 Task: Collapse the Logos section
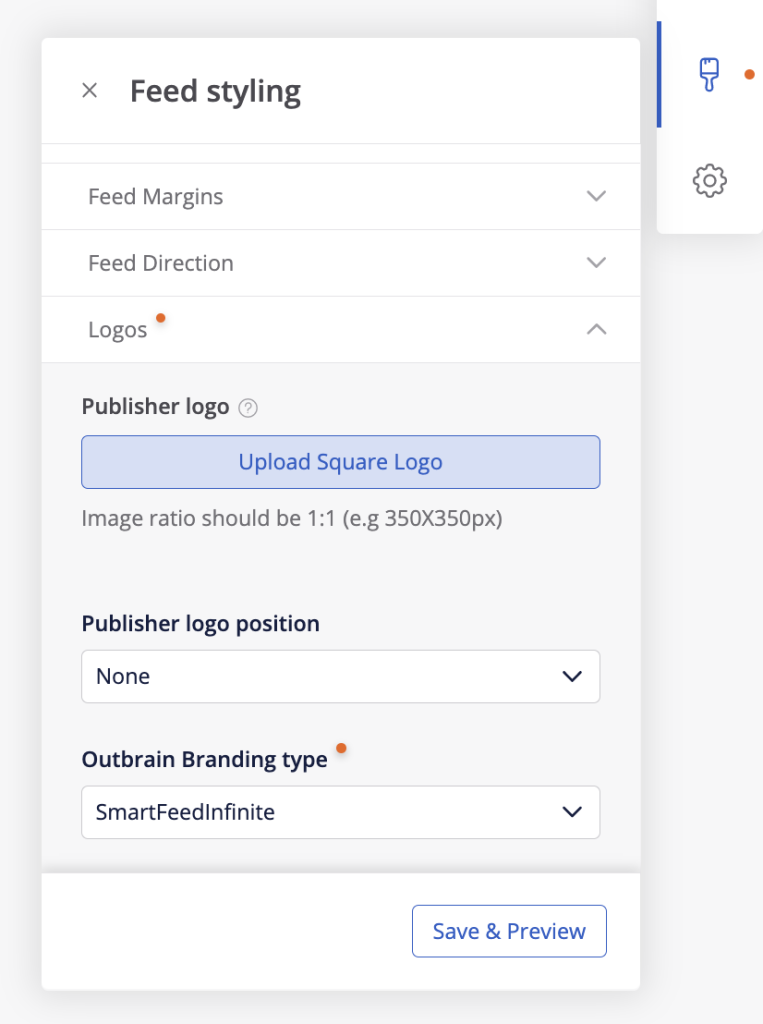tap(596, 329)
